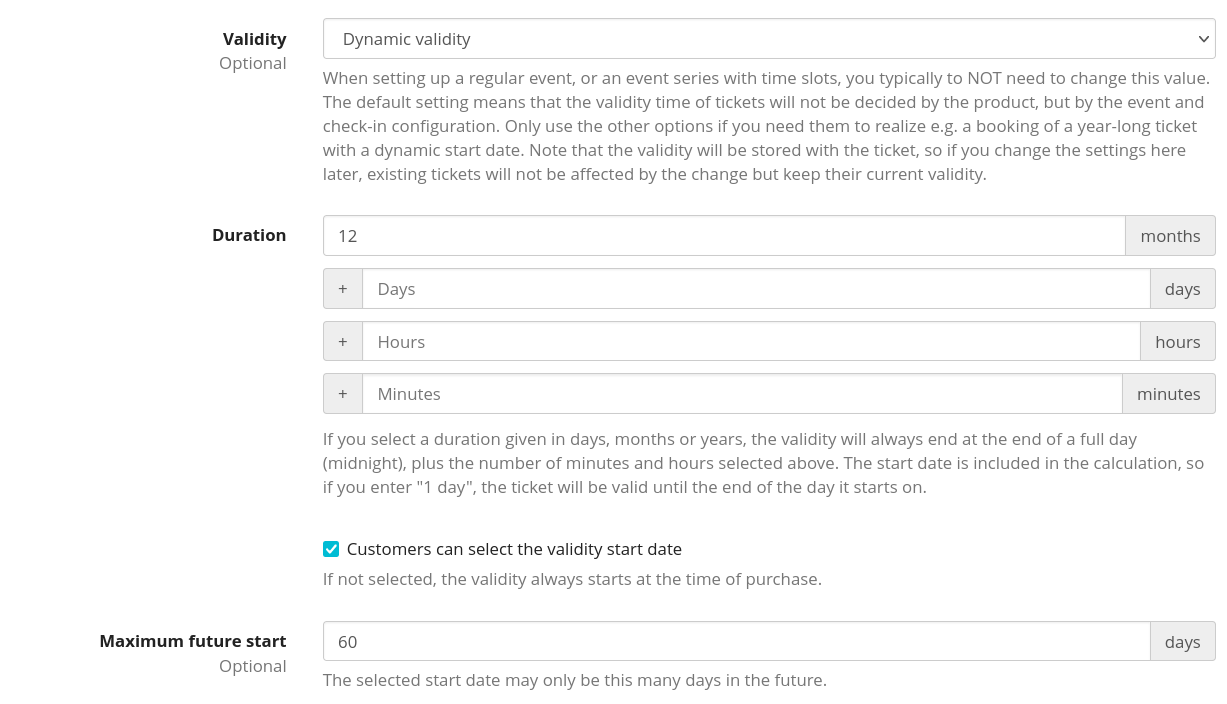The height and width of the screenshot is (704, 1227).
Task: Focus the Days duration input
Action: click(x=755, y=289)
